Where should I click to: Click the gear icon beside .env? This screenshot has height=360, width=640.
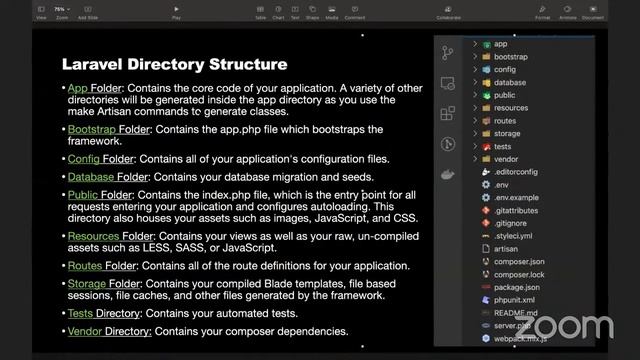(x=486, y=184)
